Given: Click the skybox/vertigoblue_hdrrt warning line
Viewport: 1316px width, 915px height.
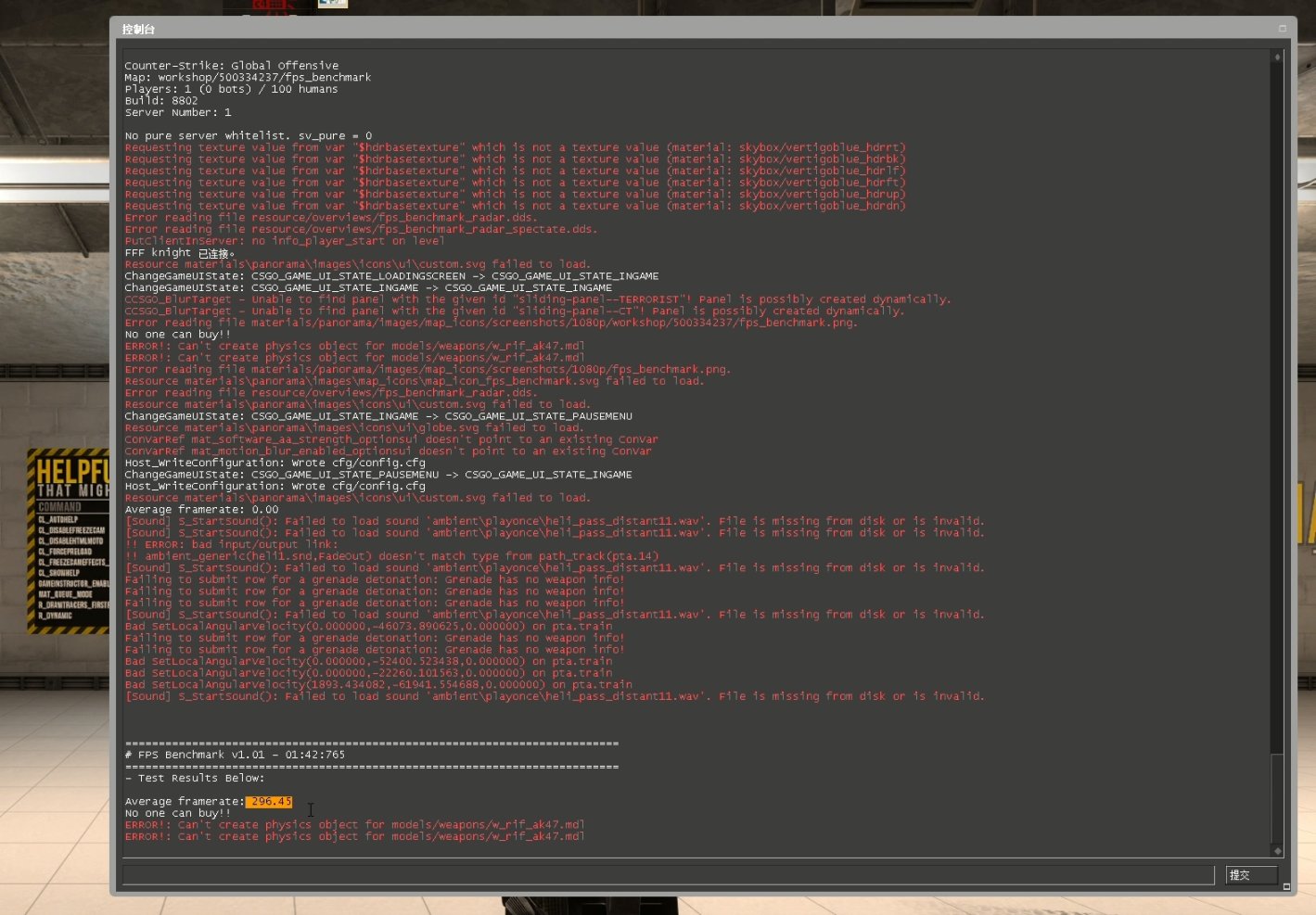Looking at the screenshot, I should tap(516, 147).
